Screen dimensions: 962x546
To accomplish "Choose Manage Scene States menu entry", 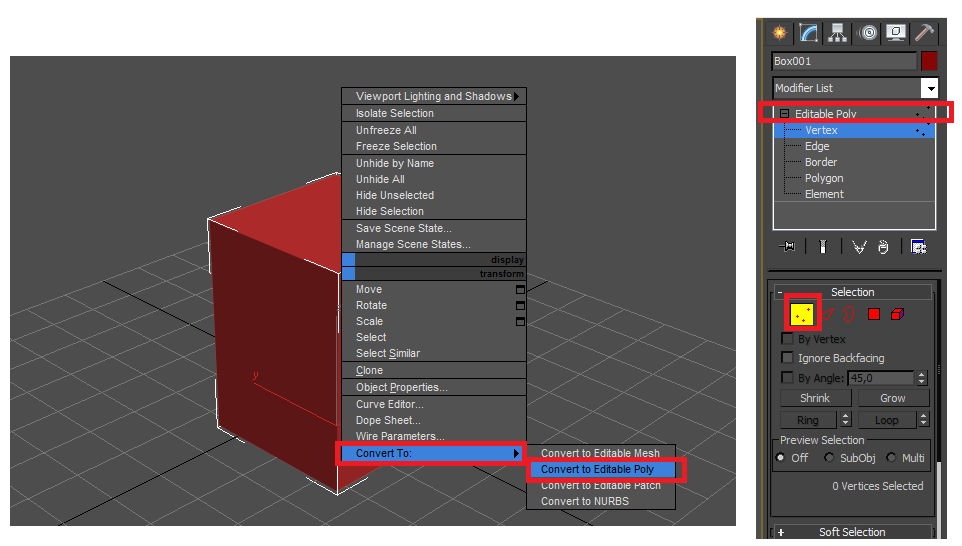I will (x=434, y=244).
